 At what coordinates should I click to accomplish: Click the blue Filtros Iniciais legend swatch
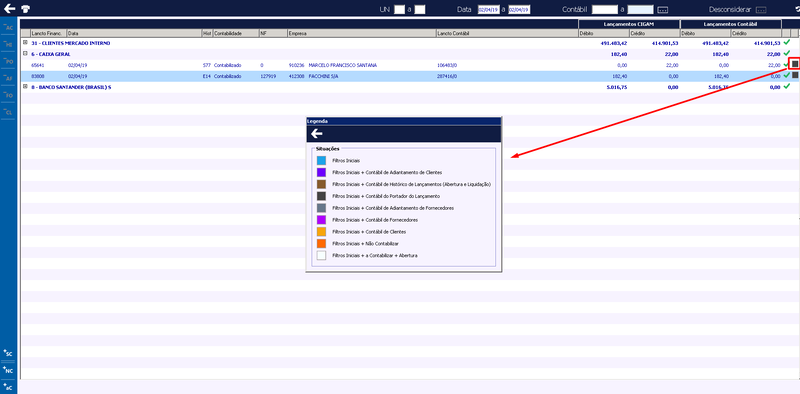coord(321,160)
